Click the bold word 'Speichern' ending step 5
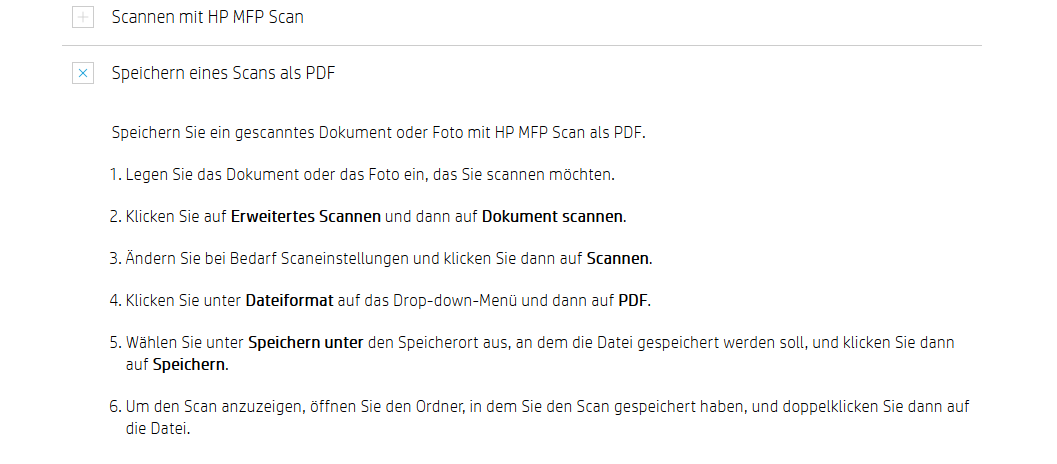This screenshot has height=464, width=1057. (189, 364)
